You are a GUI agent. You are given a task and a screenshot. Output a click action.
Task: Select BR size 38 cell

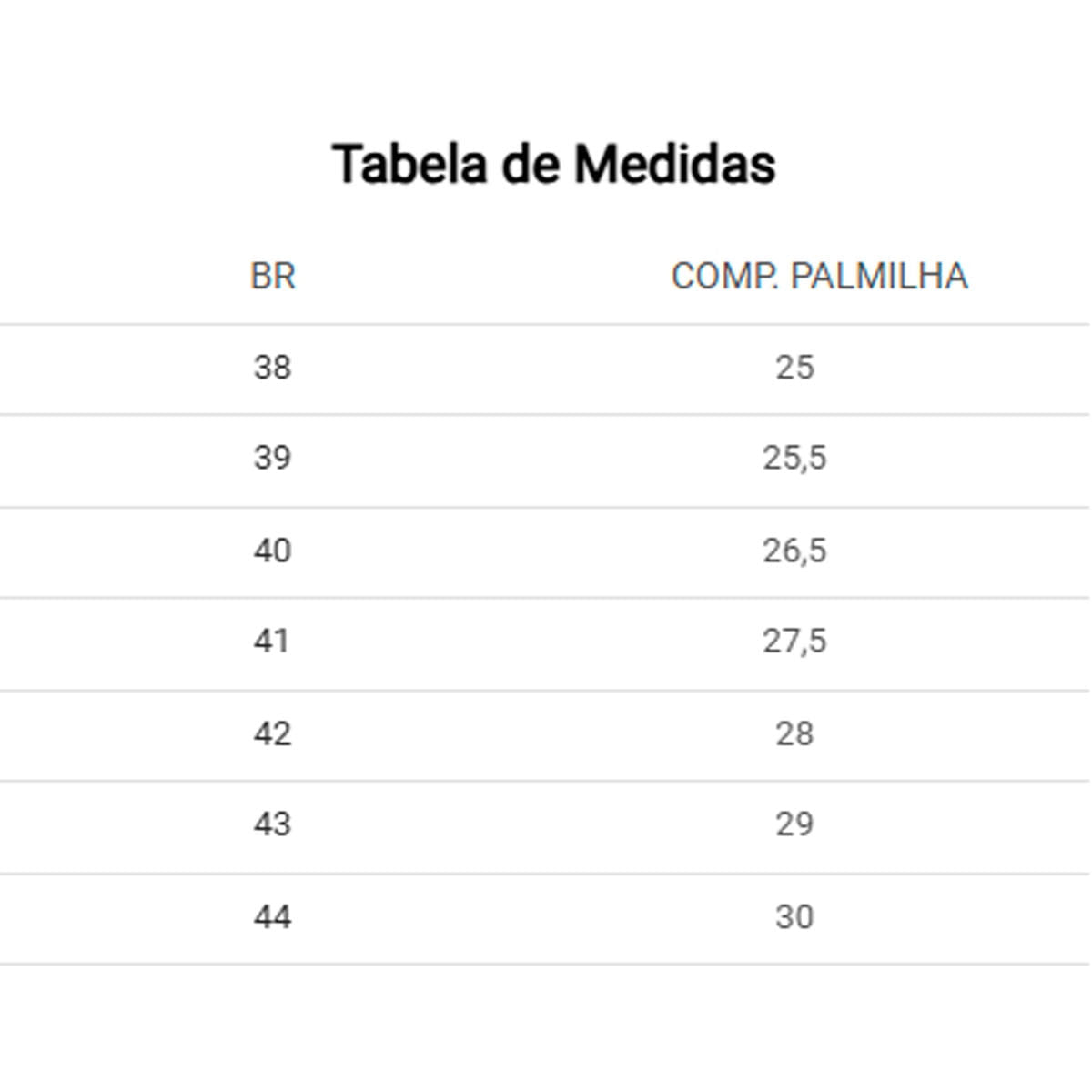coord(272,368)
